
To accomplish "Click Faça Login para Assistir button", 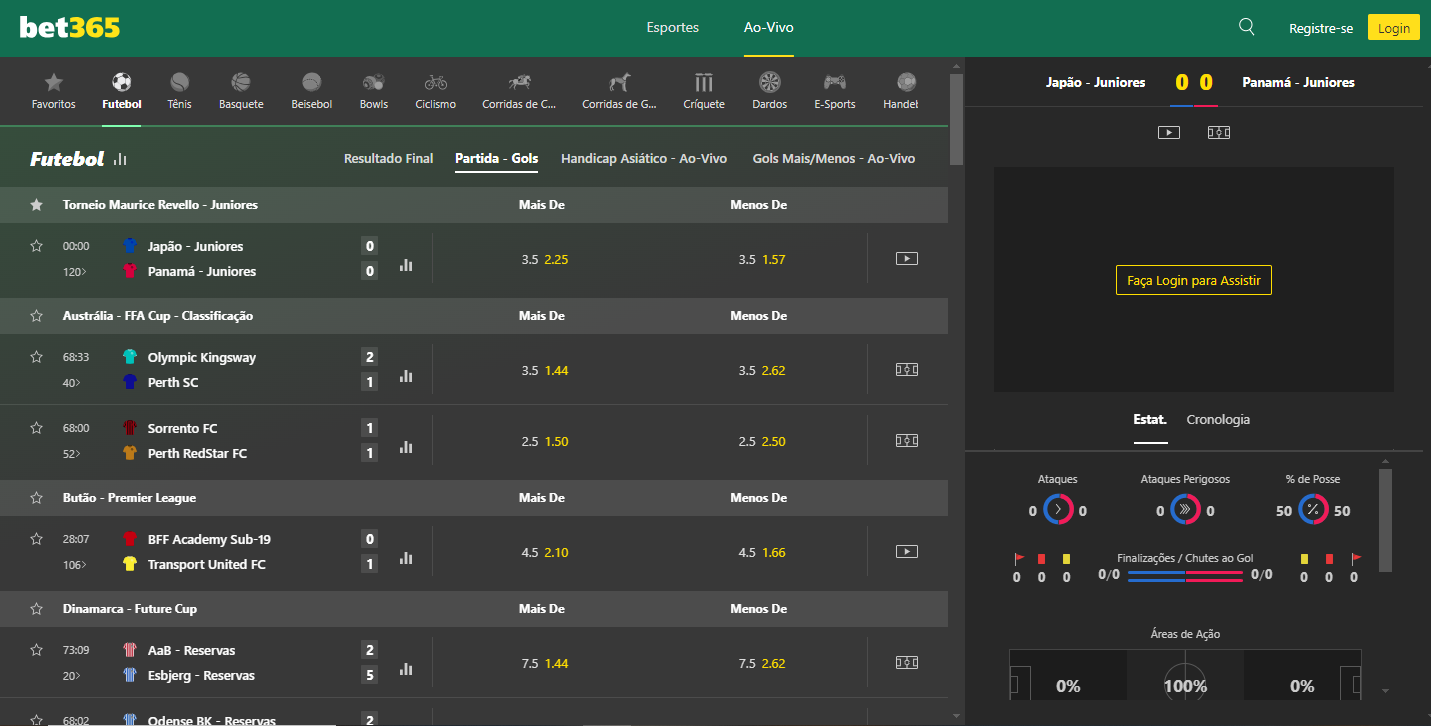I will (1194, 281).
